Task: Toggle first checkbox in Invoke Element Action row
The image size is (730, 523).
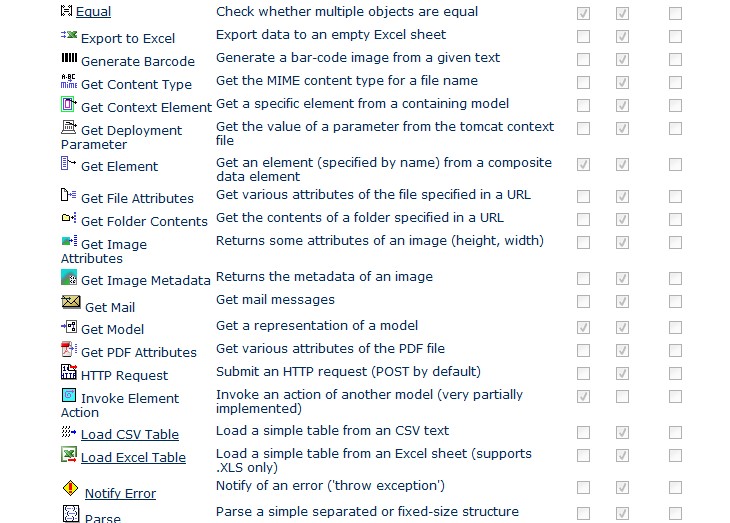Action: tap(583, 397)
